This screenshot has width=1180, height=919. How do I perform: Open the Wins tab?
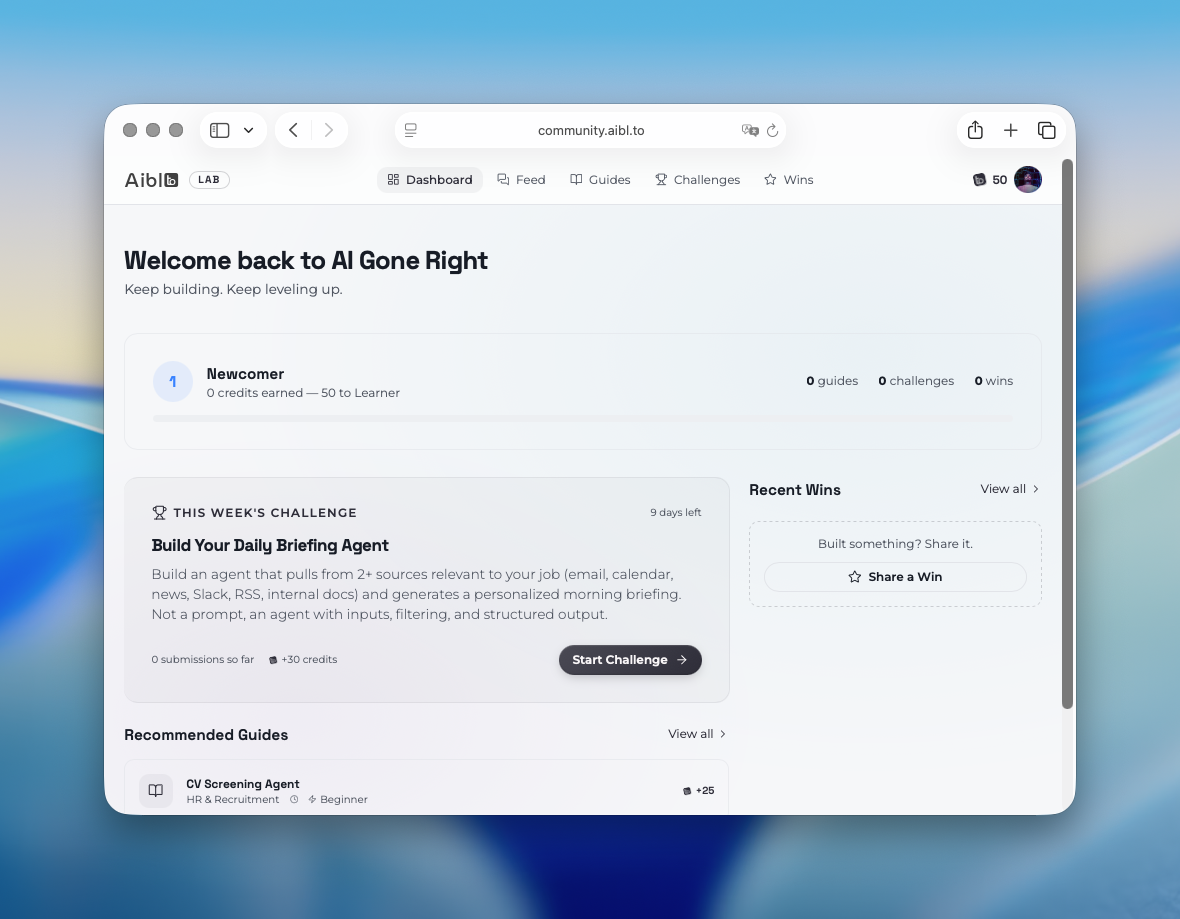[x=789, y=180]
